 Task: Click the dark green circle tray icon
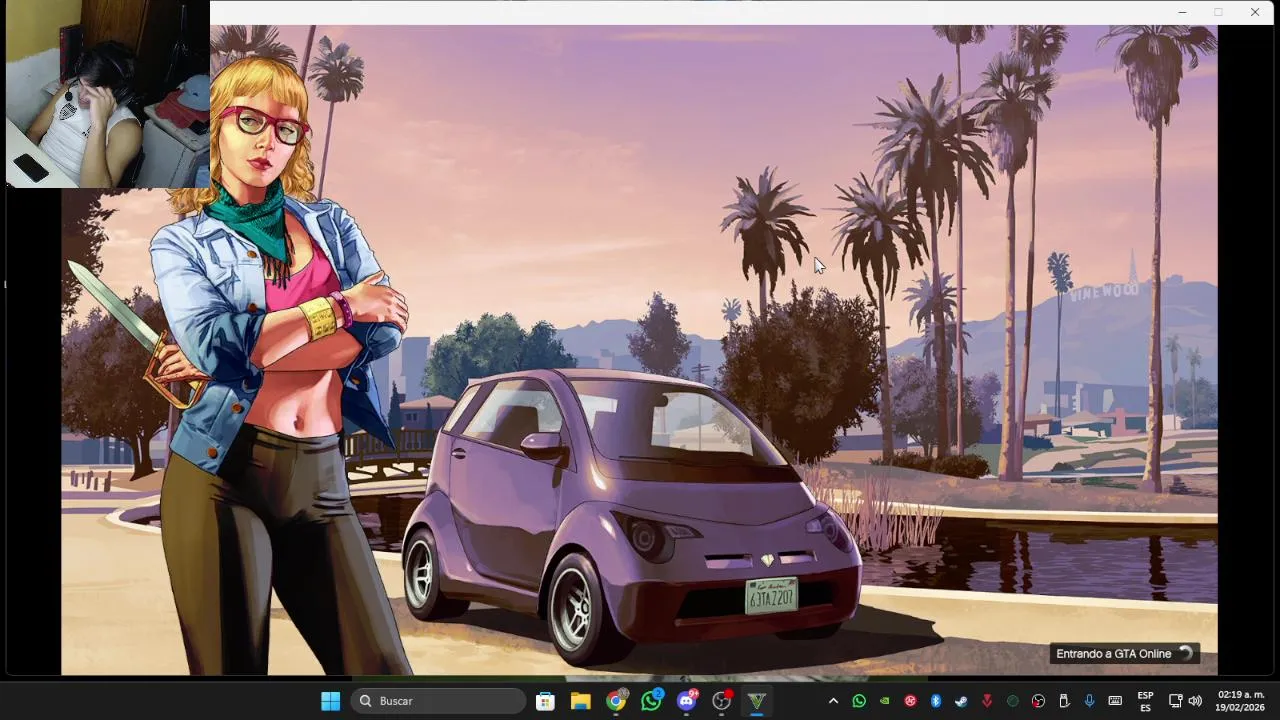[1013, 701]
